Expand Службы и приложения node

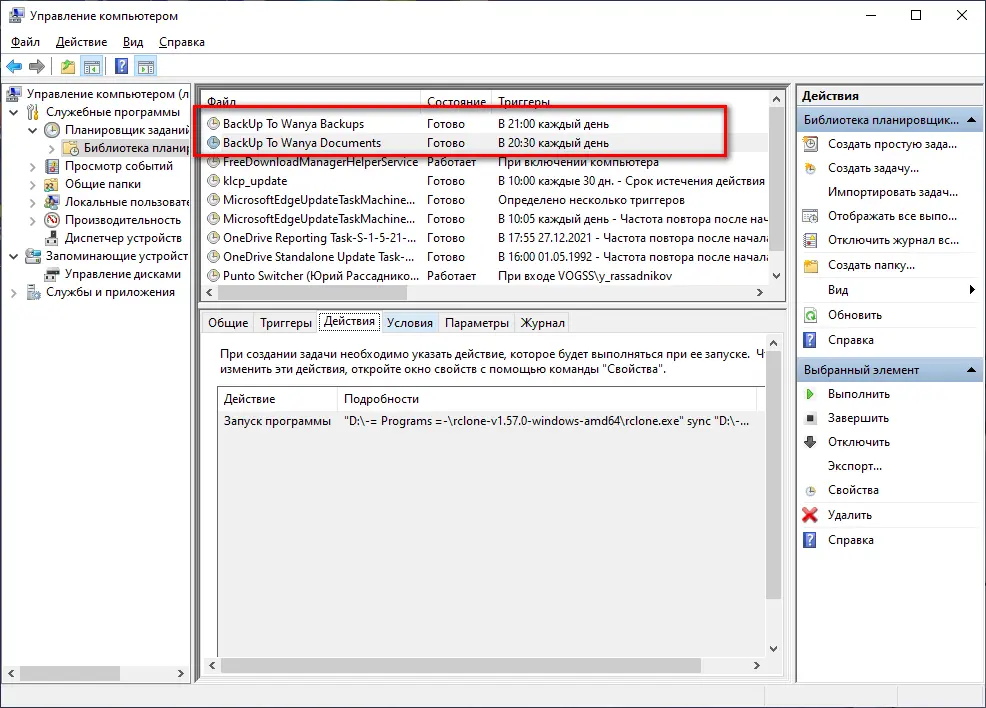(x=14, y=292)
